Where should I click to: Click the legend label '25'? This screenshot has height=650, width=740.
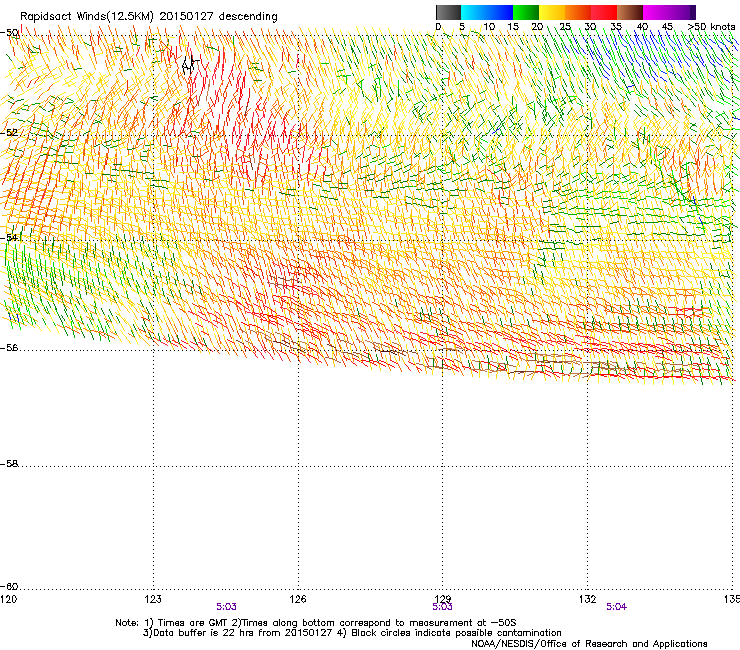565,27
